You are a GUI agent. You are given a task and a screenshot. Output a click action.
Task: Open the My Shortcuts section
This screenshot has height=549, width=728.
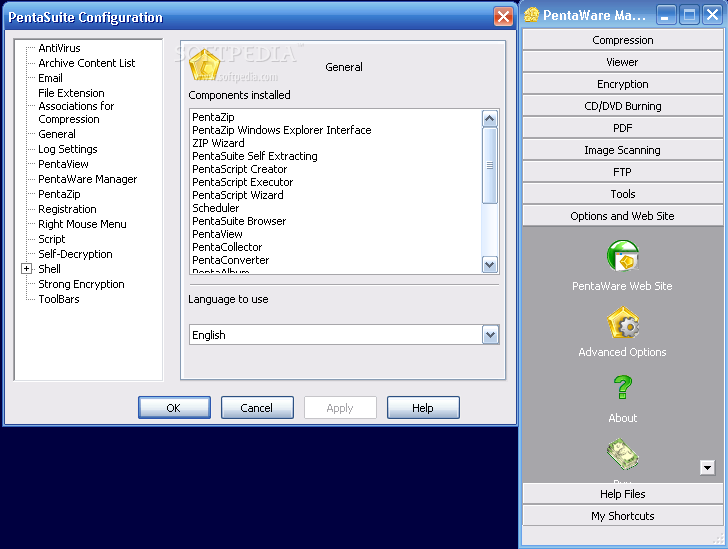pyautogui.click(x=623, y=516)
